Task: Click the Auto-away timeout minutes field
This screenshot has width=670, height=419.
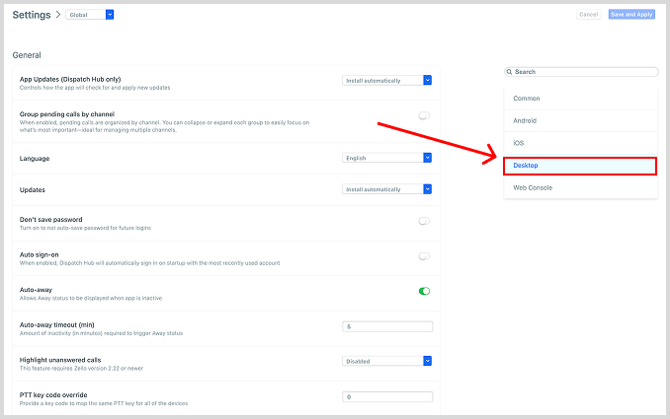Action: pos(387,327)
